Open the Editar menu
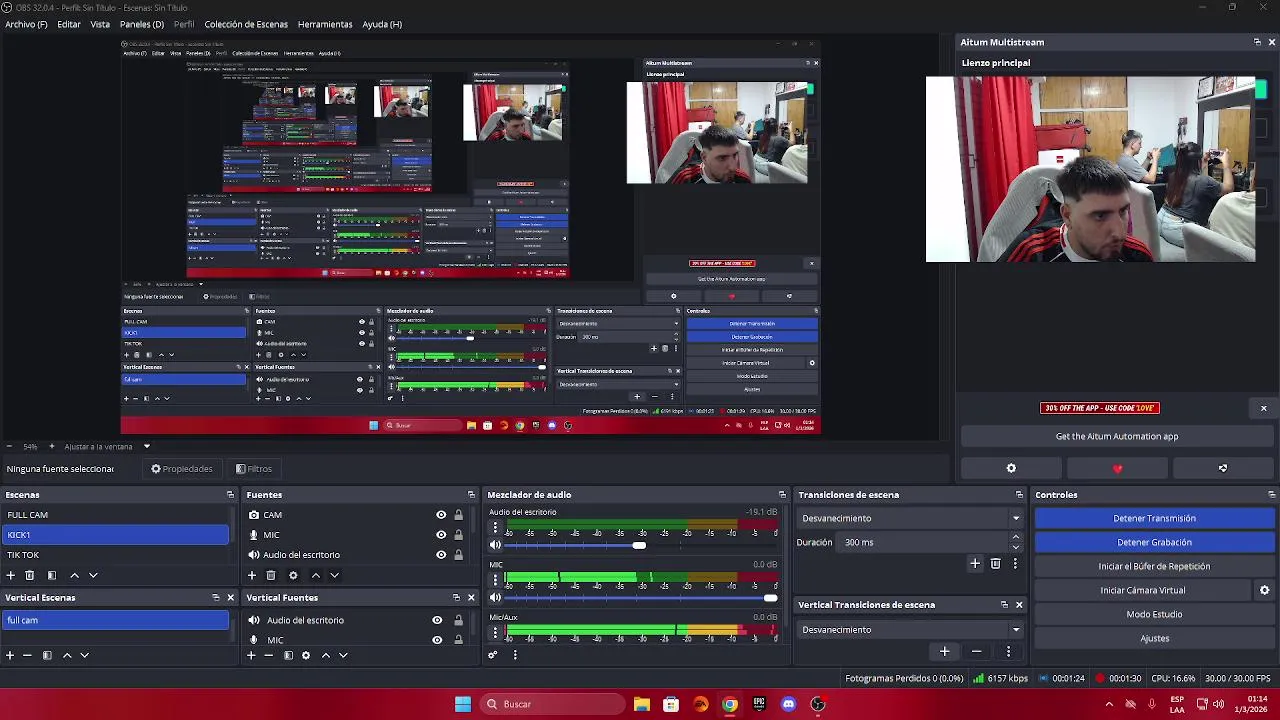1280x720 pixels. tap(69, 24)
